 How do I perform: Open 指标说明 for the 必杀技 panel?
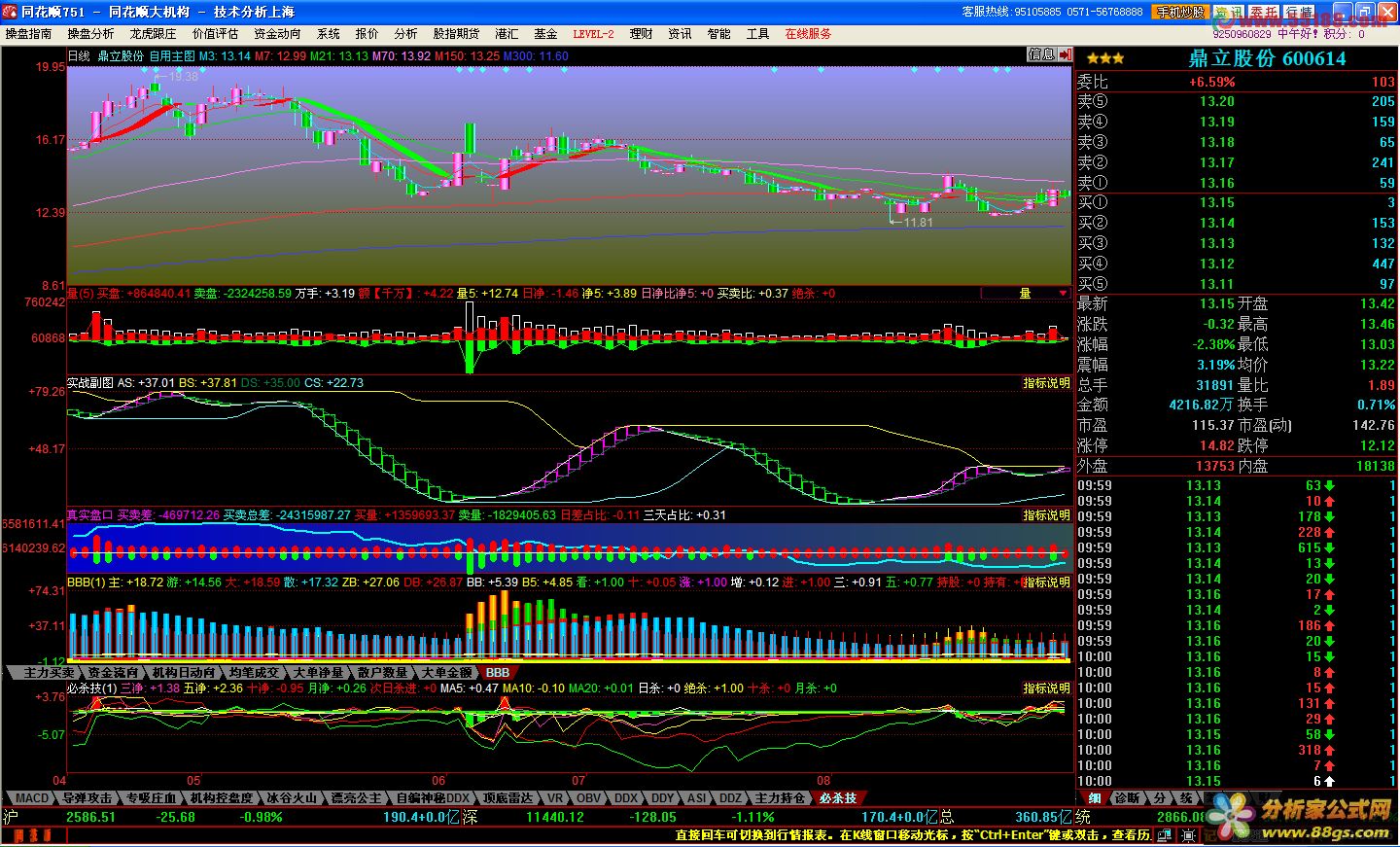pyautogui.click(x=1046, y=688)
